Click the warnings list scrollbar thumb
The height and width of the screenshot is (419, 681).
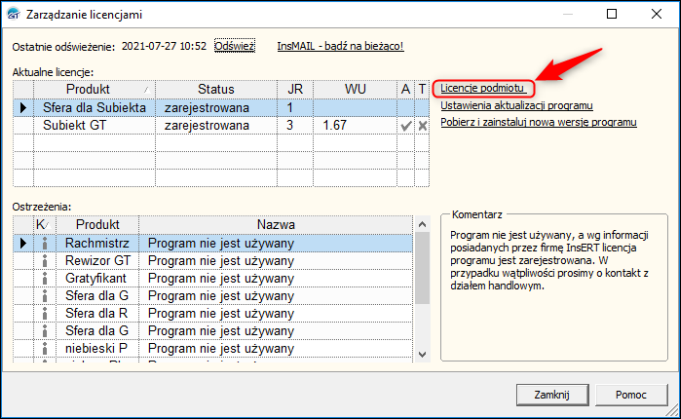click(x=422, y=268)
